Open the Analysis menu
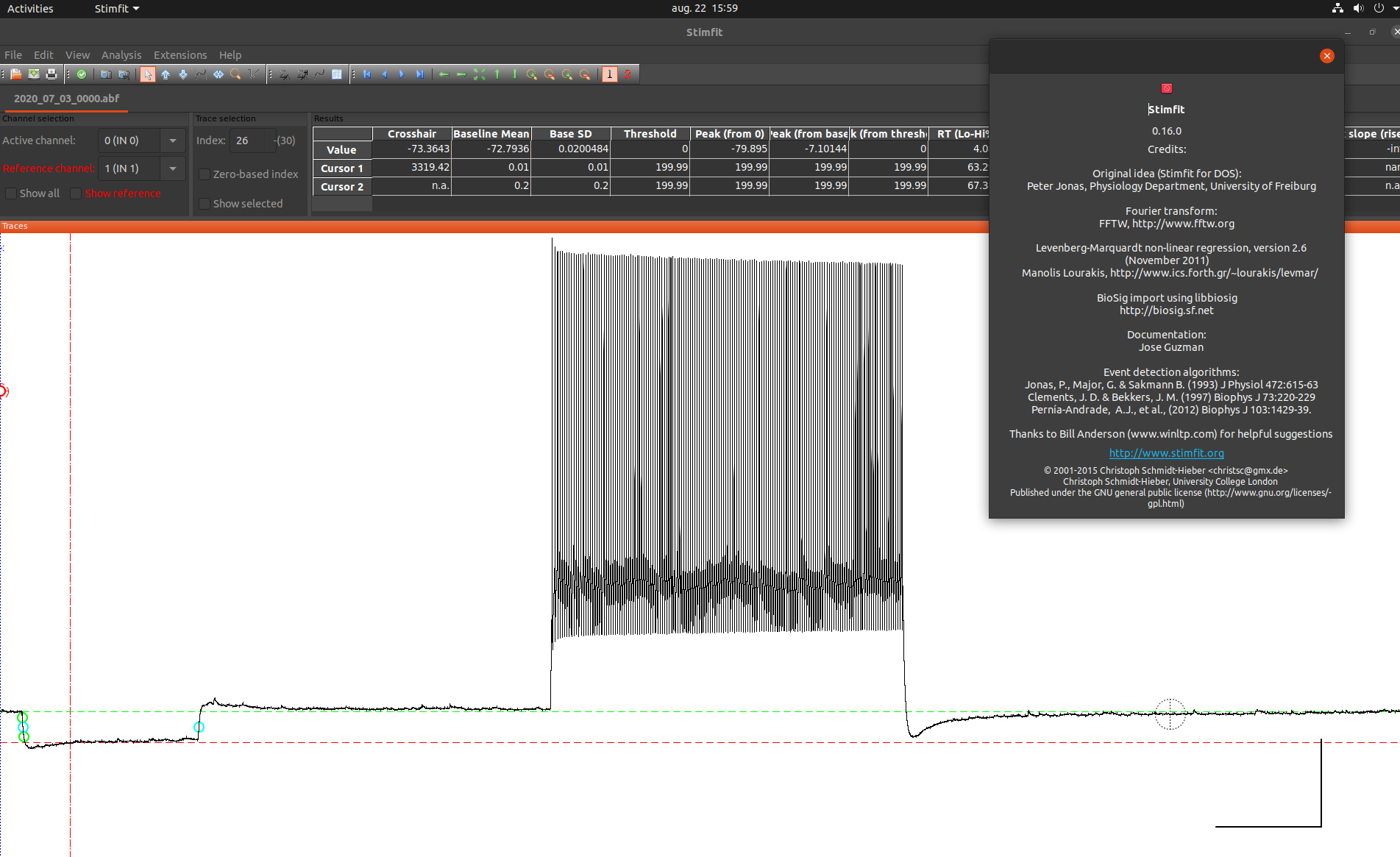Screen dimensions: 1400x857 121,54
